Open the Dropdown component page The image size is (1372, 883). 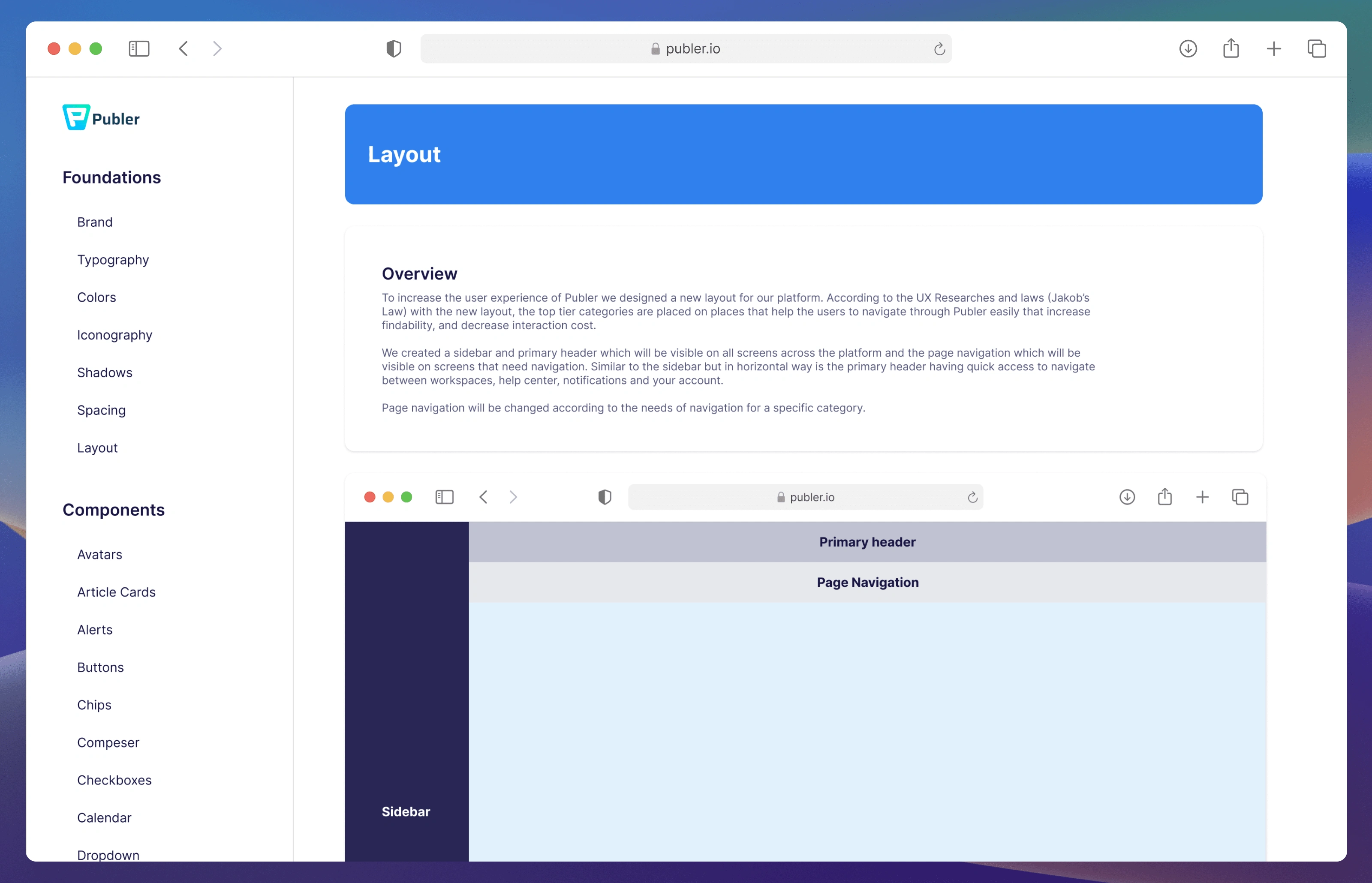108,854
